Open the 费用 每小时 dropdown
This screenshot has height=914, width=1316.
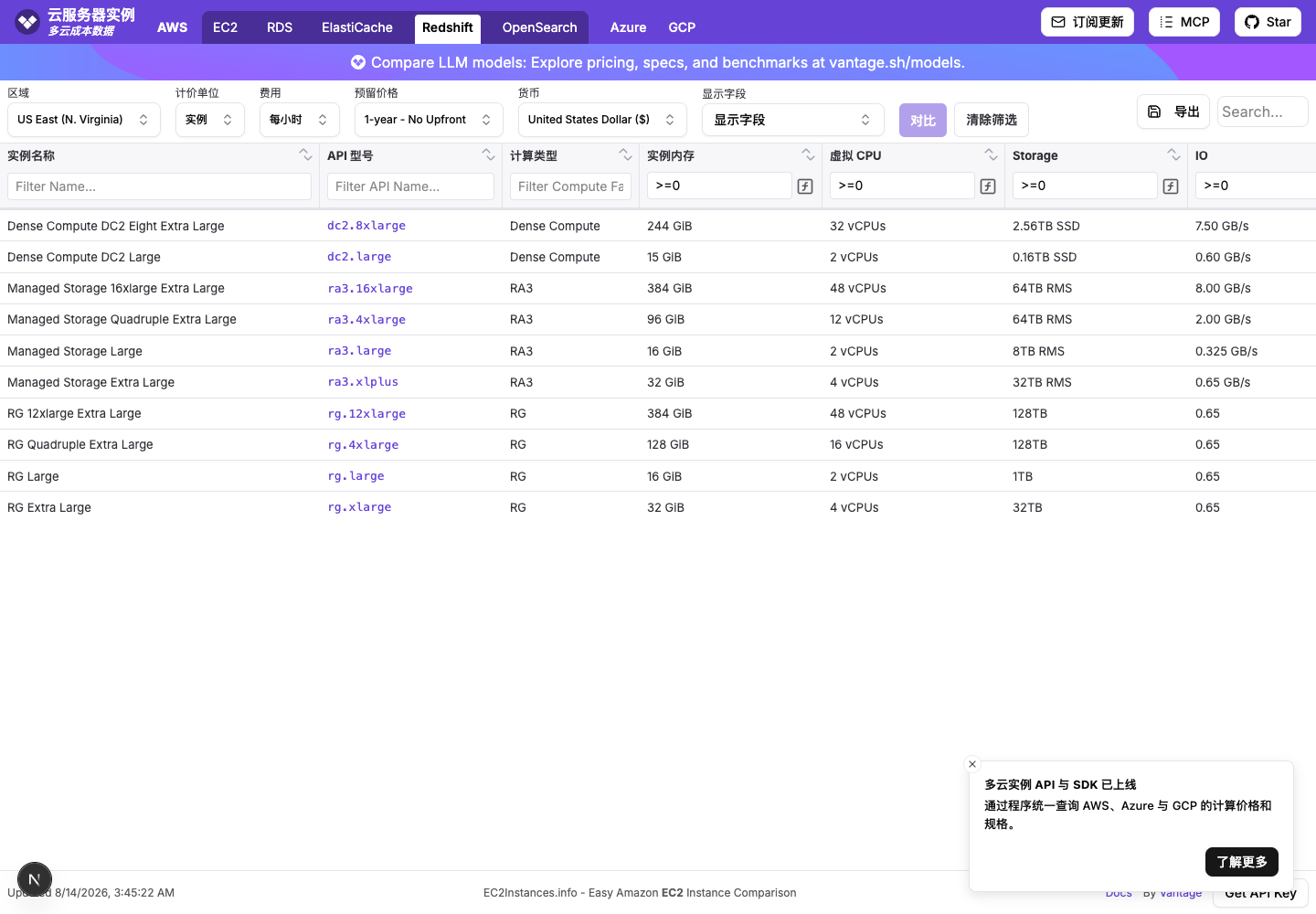tap(300, 120)
